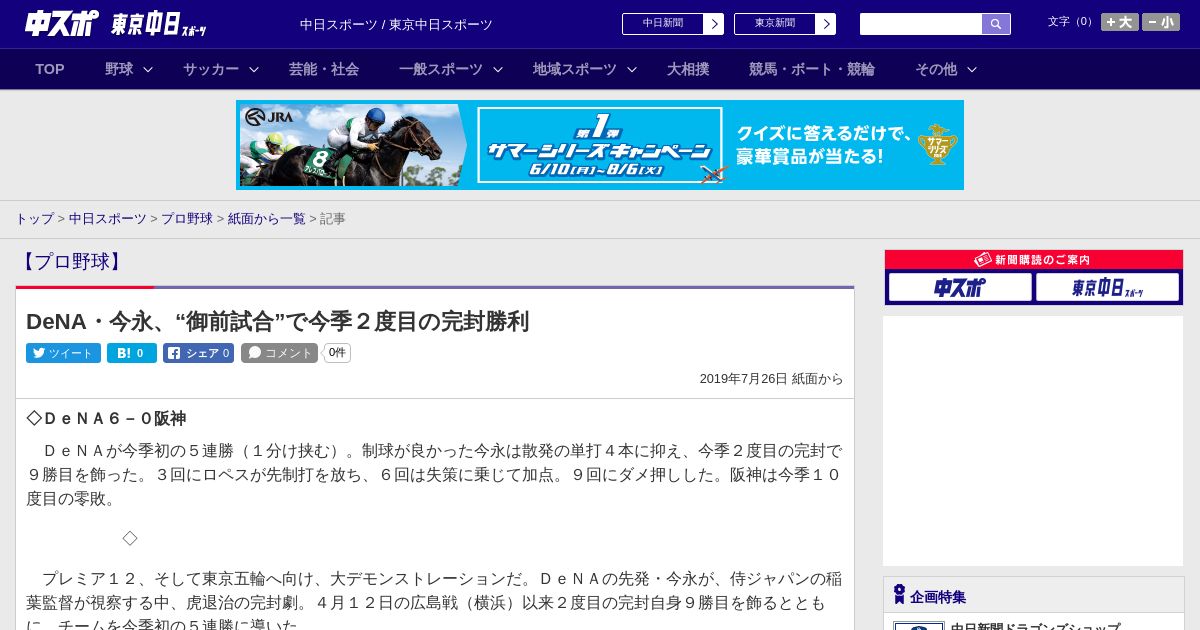Click 中日スポーツ / 東京中日スポーツ header text
The image size is (1200, 630).
(396, 24)
